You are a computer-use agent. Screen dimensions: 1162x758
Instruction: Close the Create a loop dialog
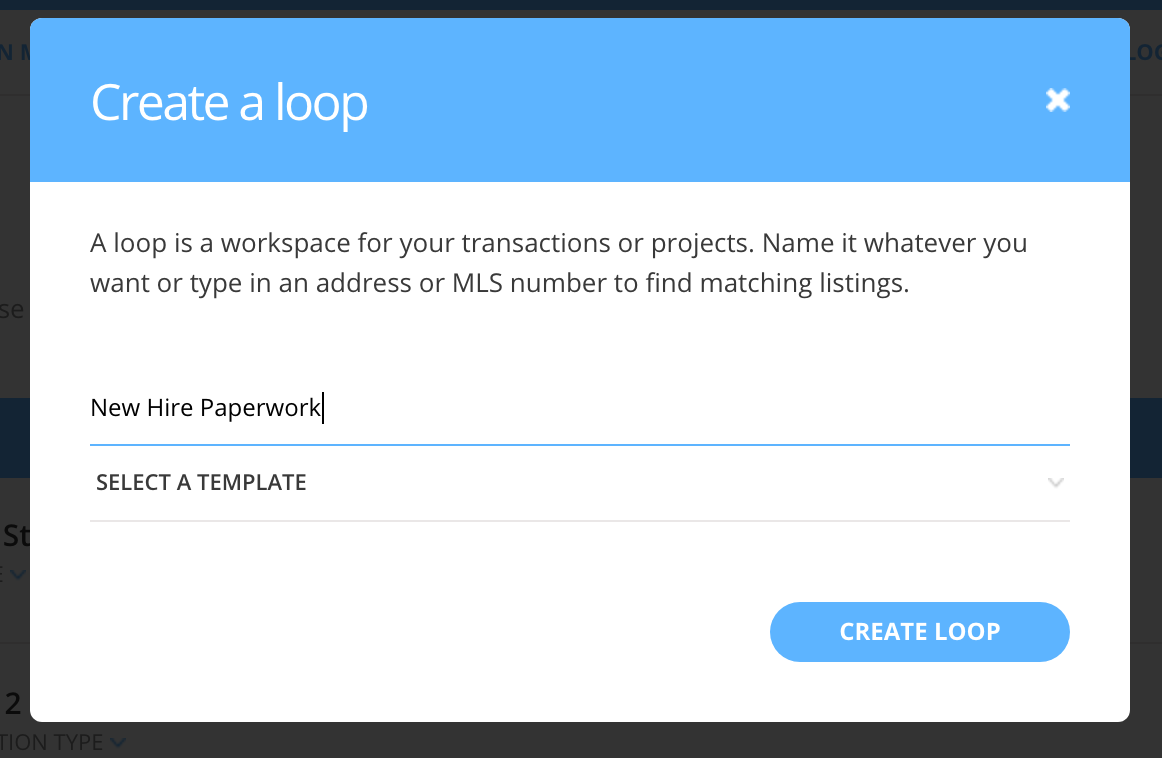(1057, 100)
